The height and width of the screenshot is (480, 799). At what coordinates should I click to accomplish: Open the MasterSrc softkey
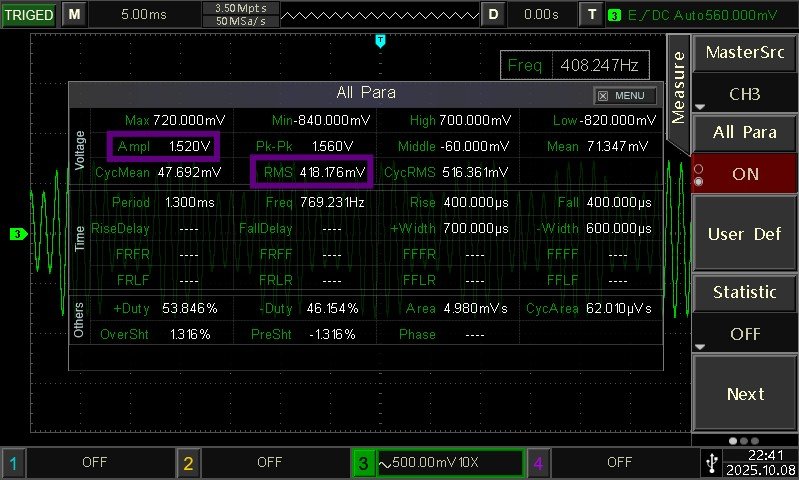pyautogui.click(x=744, y=52)
